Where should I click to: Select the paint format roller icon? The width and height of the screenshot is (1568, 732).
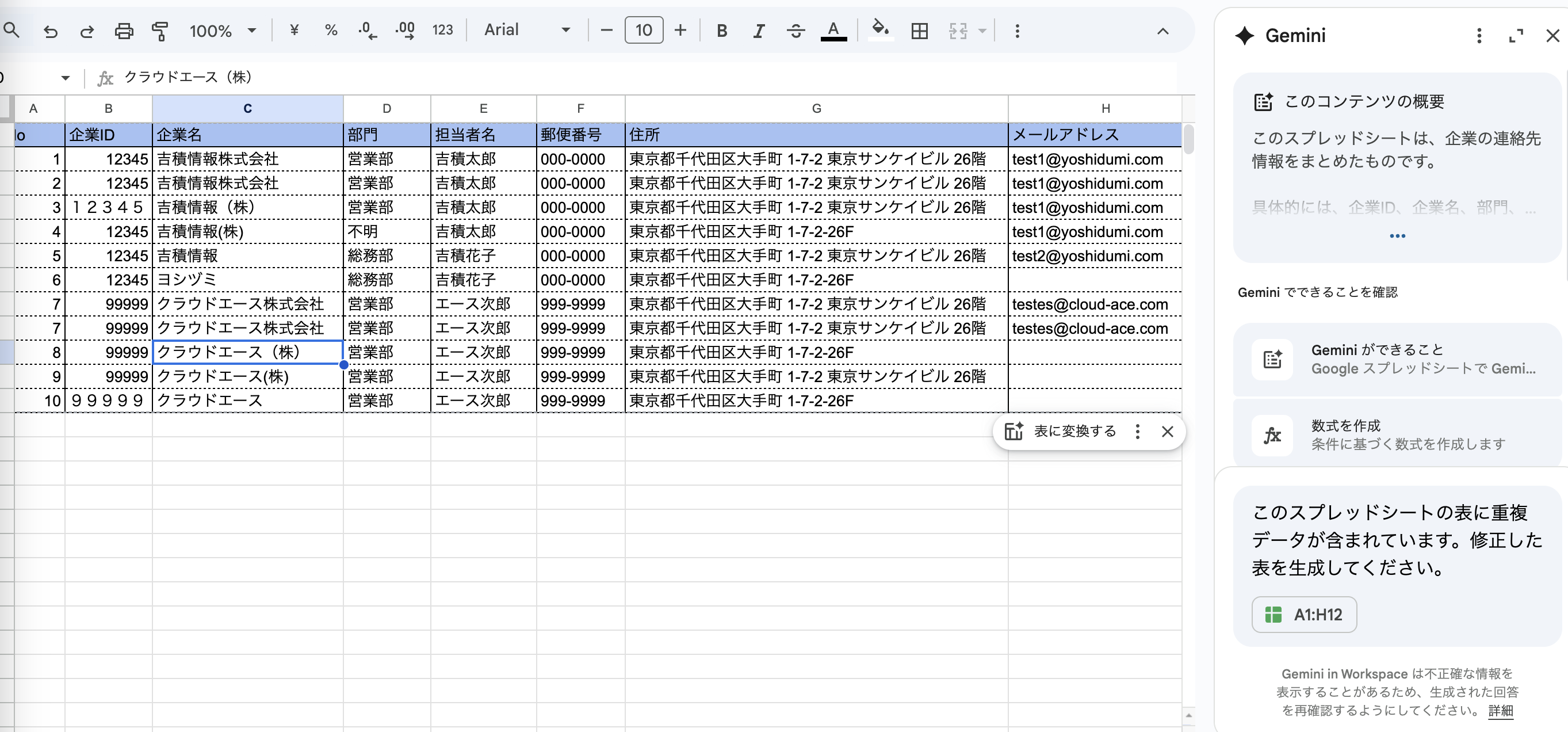160,30
